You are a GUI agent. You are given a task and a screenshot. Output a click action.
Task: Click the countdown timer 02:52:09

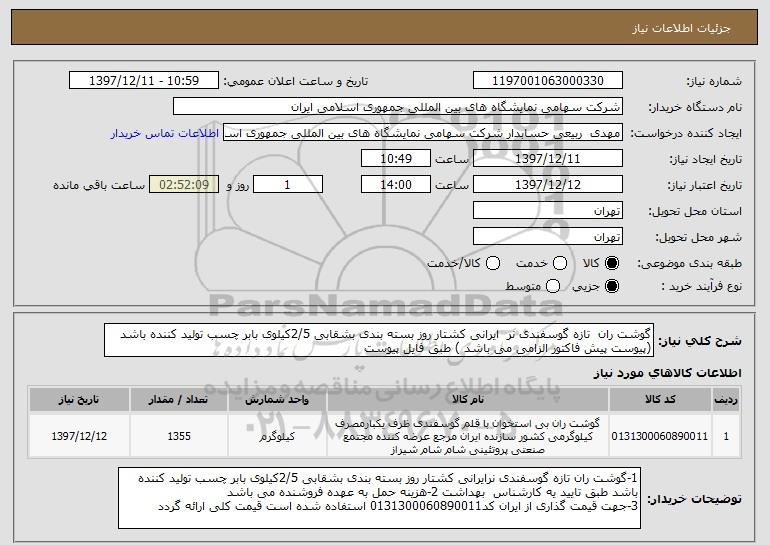(x=184, y=185)
